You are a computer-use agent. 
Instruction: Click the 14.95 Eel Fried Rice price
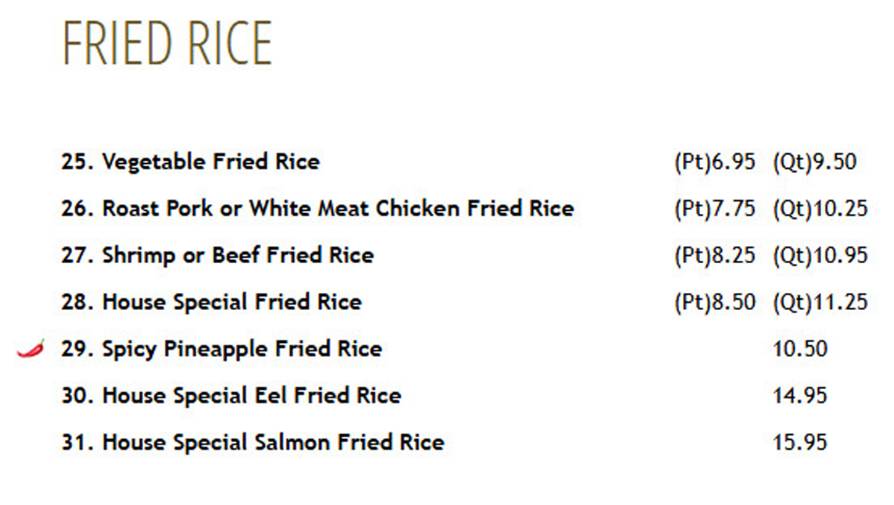pos(800,396)
